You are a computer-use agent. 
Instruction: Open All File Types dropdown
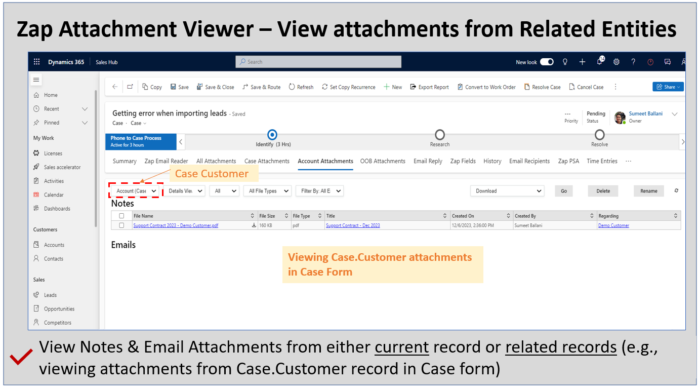tap(268, 191)
